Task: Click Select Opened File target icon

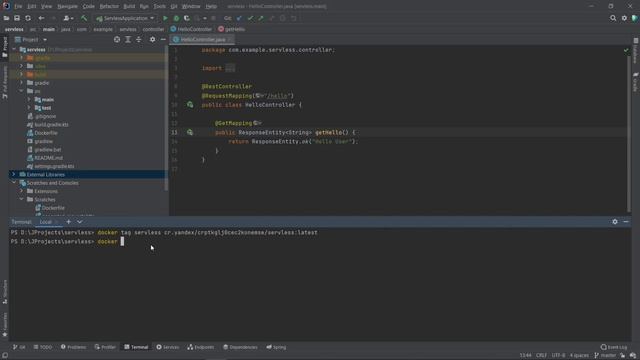Action: 117,40
